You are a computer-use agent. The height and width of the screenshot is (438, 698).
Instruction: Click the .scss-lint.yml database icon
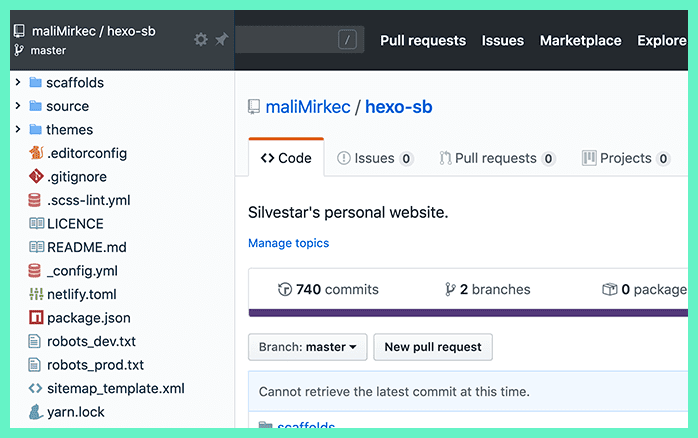click(34, 200)
